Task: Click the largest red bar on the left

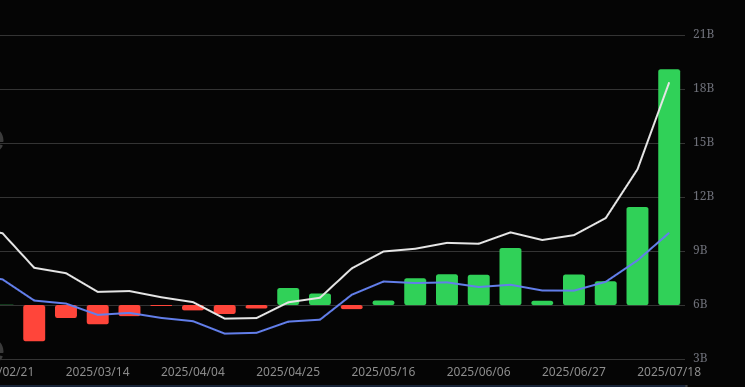Action: tap(34, 323)
